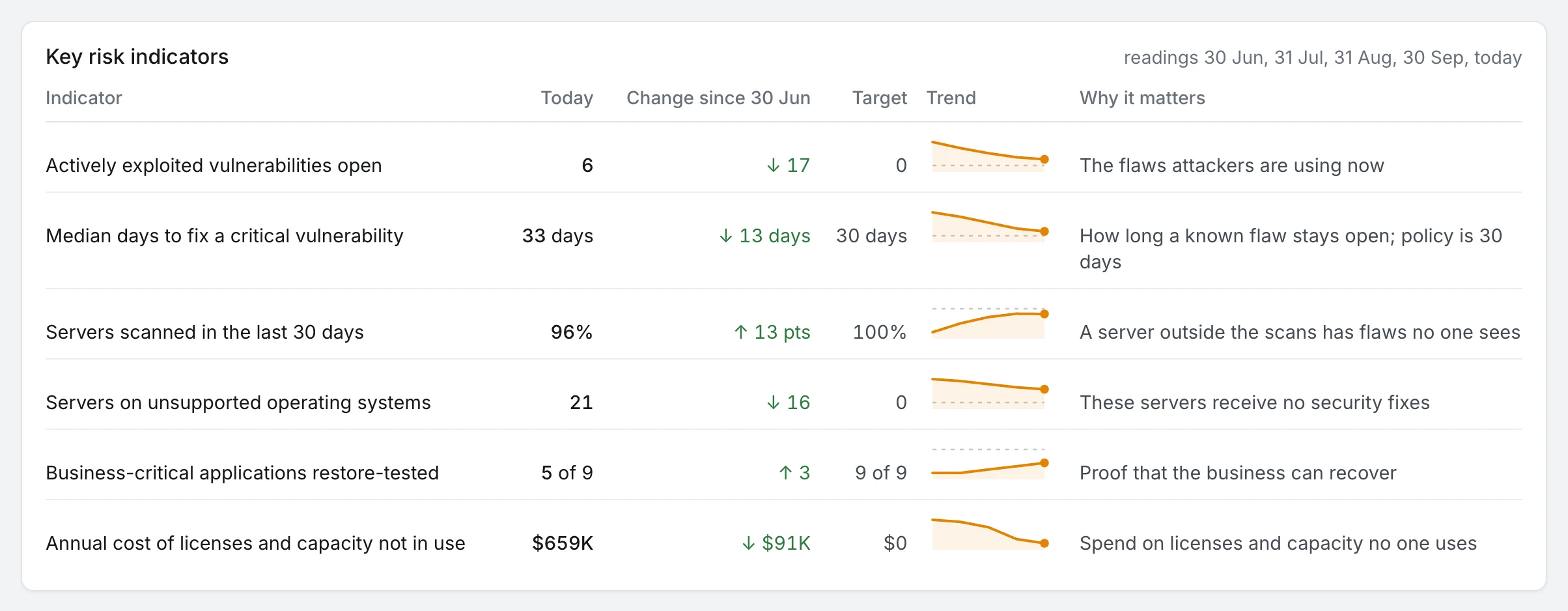Click 'These servers receive no security fixes'
The image size is (1568, 611).
(1255, 403)
